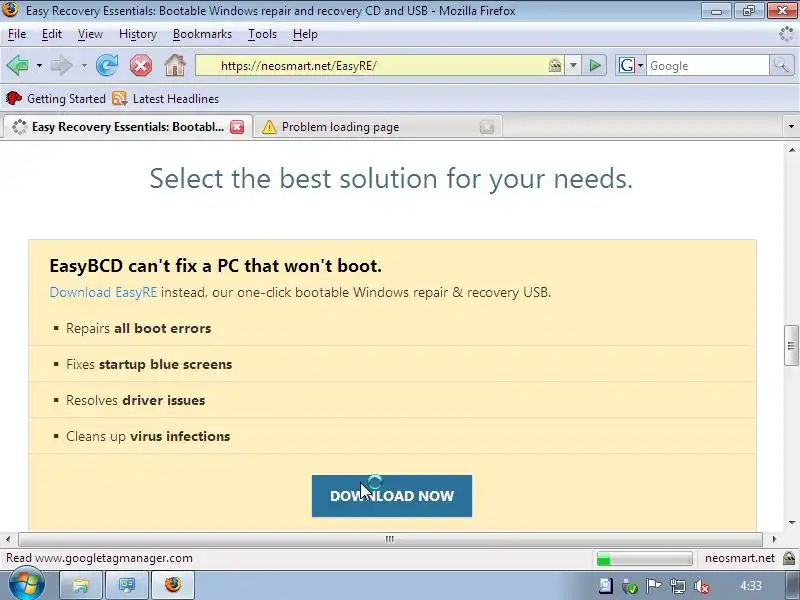
Task: Select the Easy Recovery Essentials tab
Action: tap(128, 127)
